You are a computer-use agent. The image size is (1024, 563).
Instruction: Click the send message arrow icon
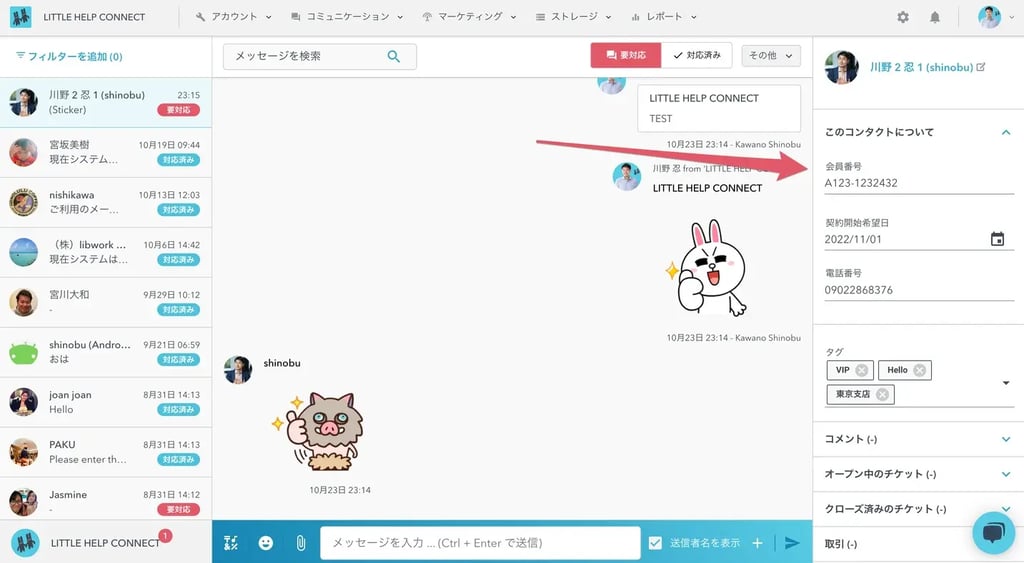[792, 543]
